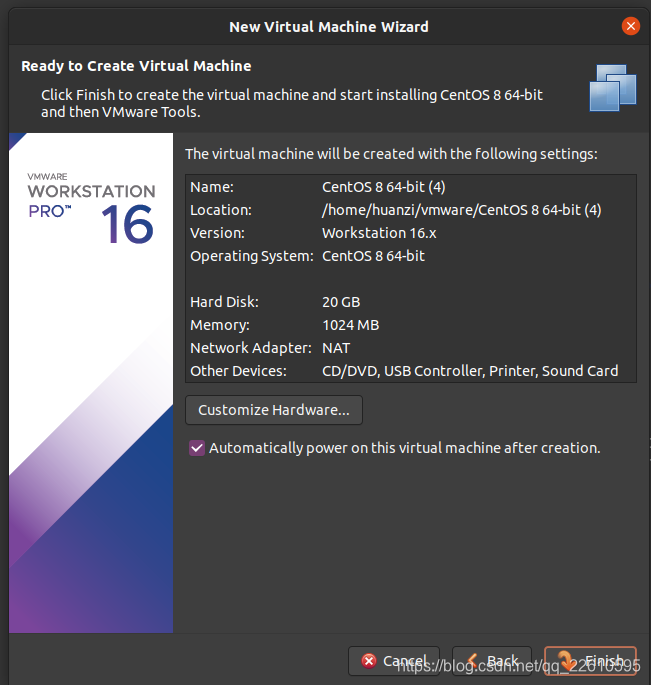Select the hard disk value '20 GB'
This screenshot has width=651, height=685.
click(341, 302)
